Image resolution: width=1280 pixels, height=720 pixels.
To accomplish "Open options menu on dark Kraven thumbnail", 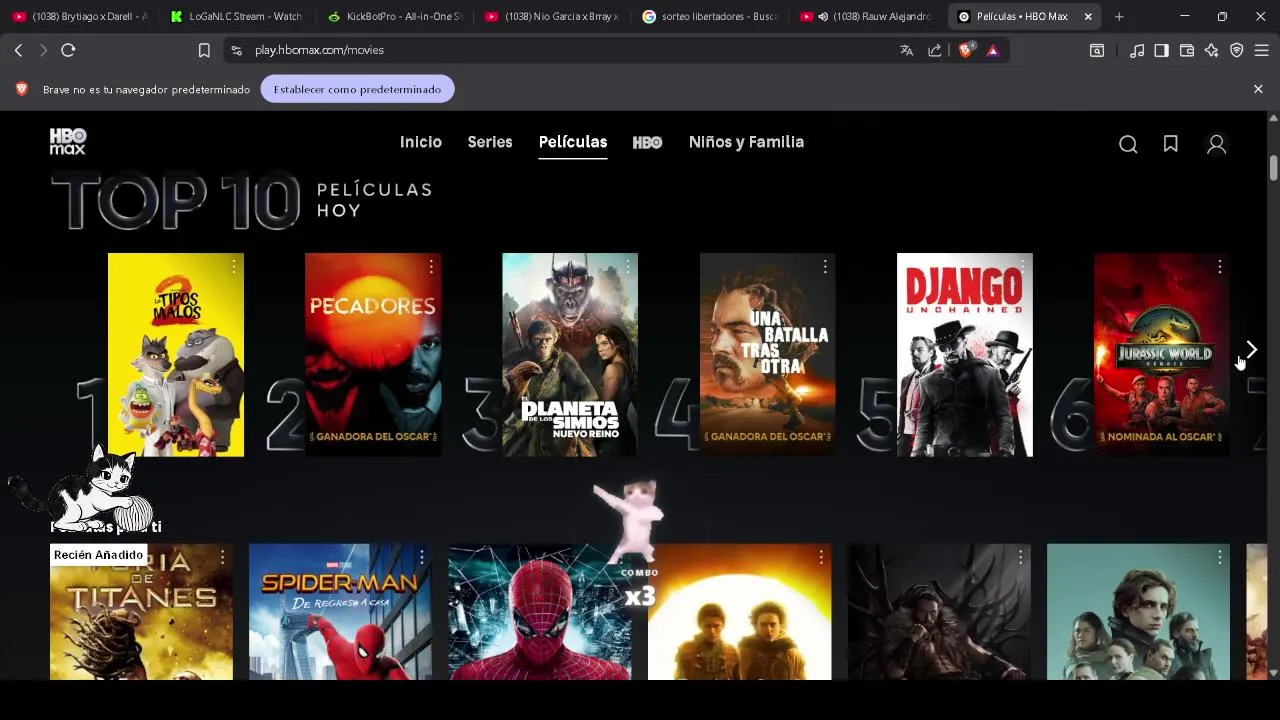I will tap(1020, 557).
